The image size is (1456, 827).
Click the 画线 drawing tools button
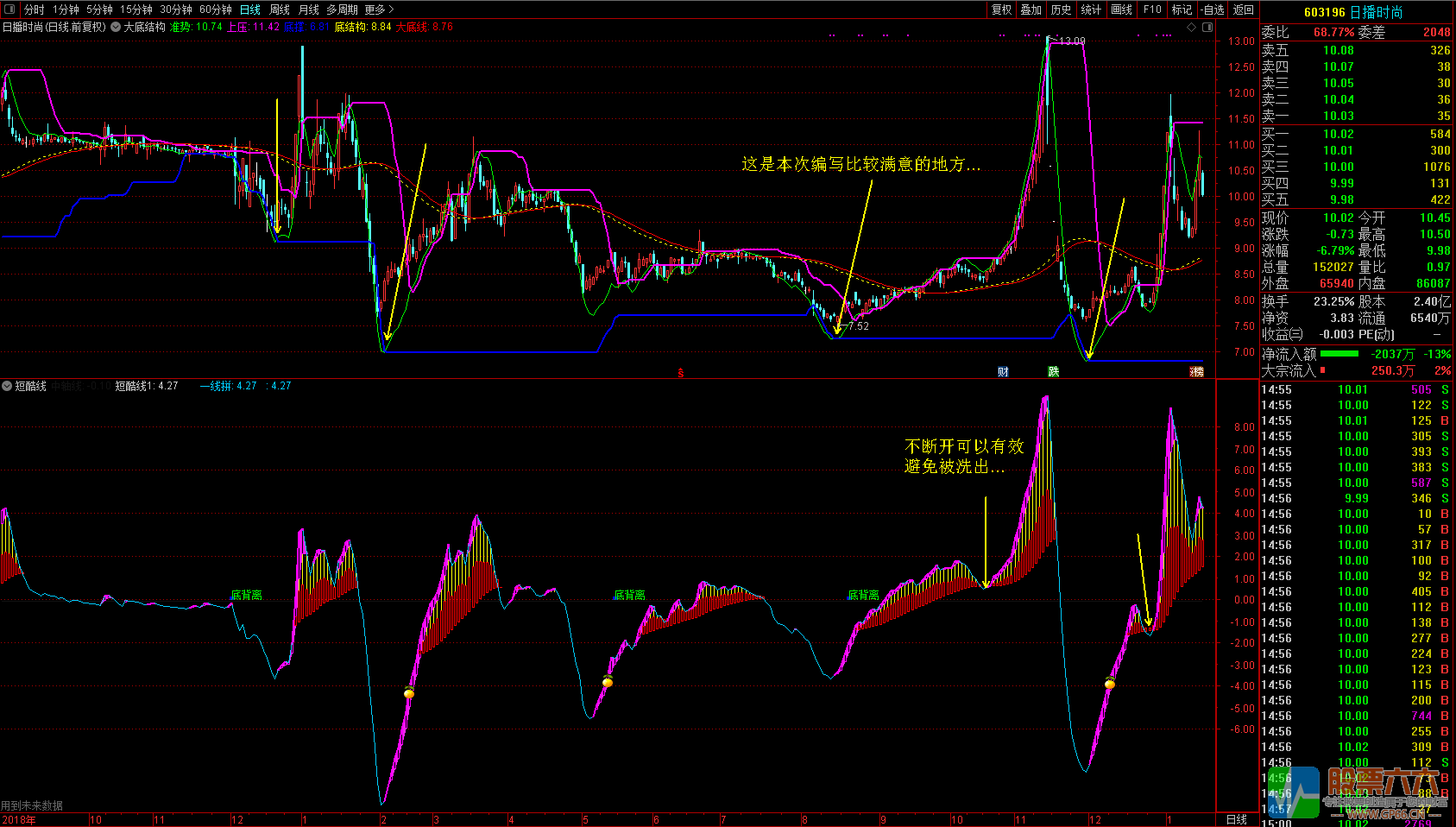1121,9
